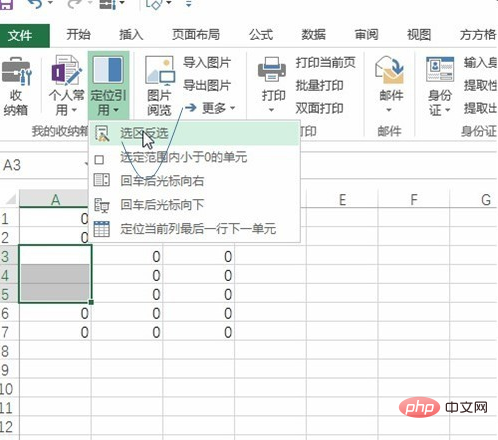The width and height of the screenshot is (498, 440).
Task: Click the 打印 printer icon
Action: pyautogui.click(x=272, y=70)
